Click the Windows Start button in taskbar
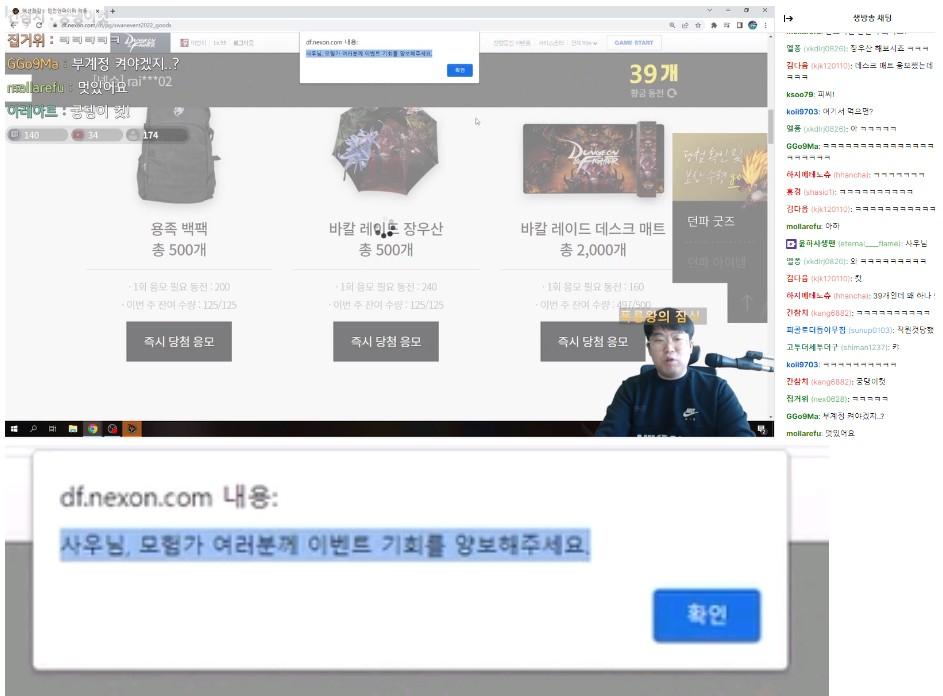Image resolution: width=943 pixels, height=696 pixels. click(14, 429)
